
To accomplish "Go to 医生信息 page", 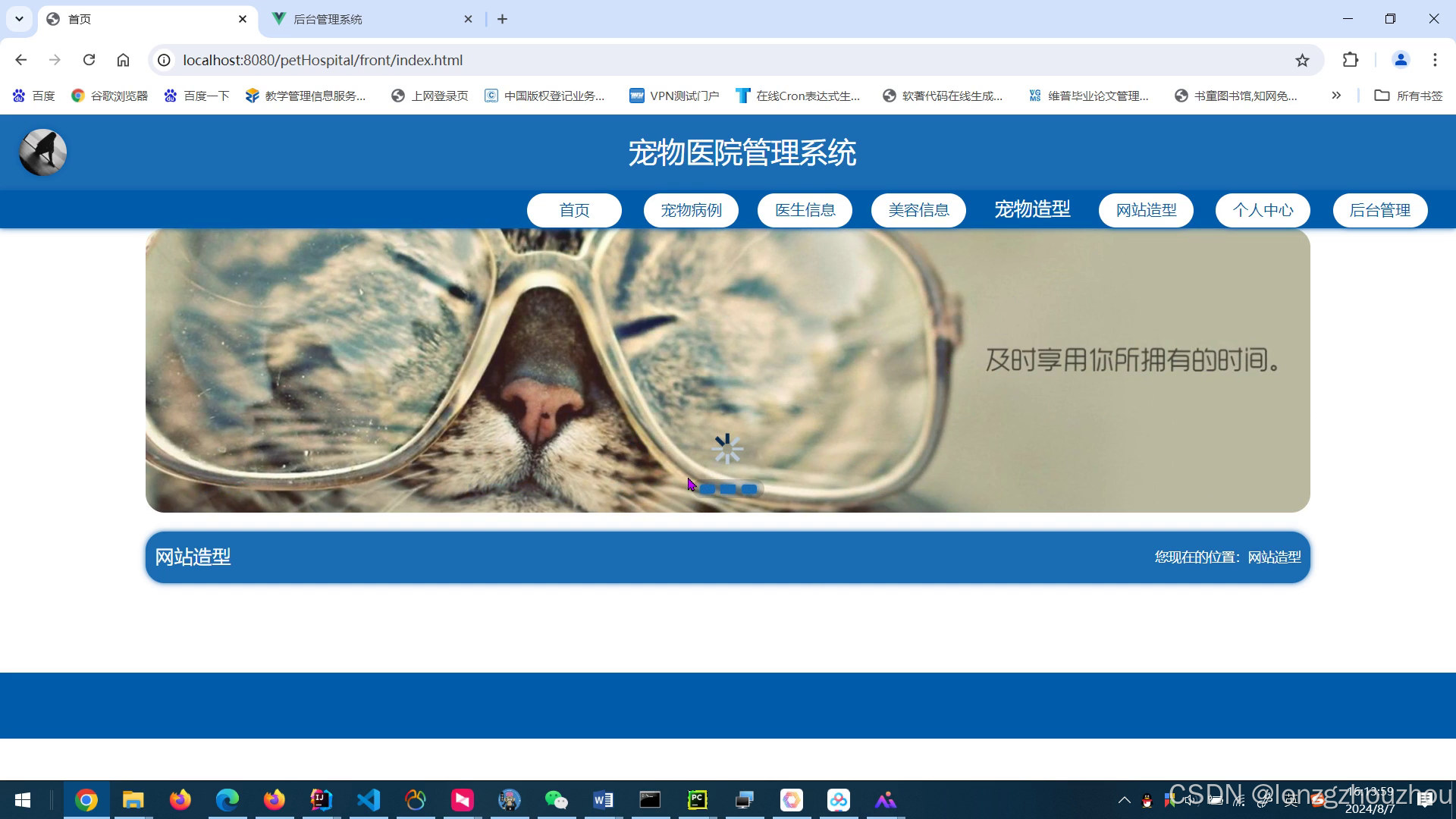I will tap(805, 210).
